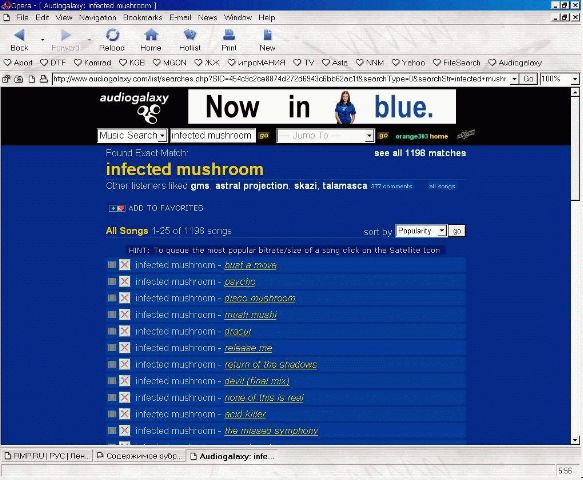Image resolution: width=583 pixels, height=480 pixels.
Task: Click the New page toolbar icon
Action: [267, 35]
